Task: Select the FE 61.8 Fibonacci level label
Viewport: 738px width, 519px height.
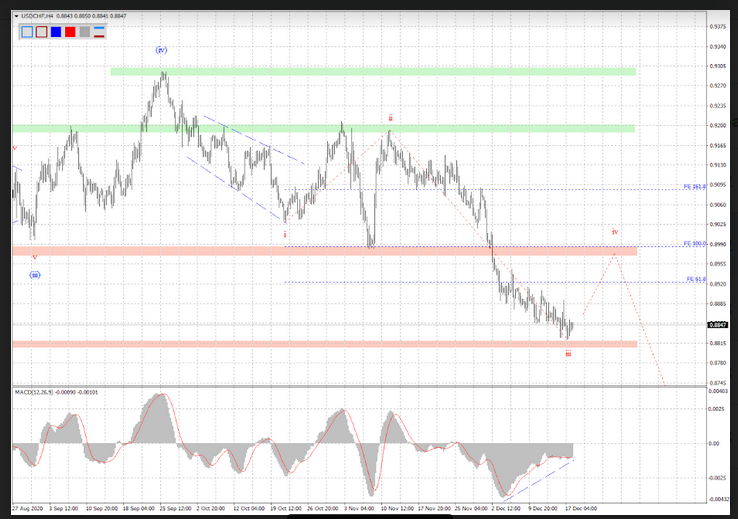Action: click(x=695, y=279)
